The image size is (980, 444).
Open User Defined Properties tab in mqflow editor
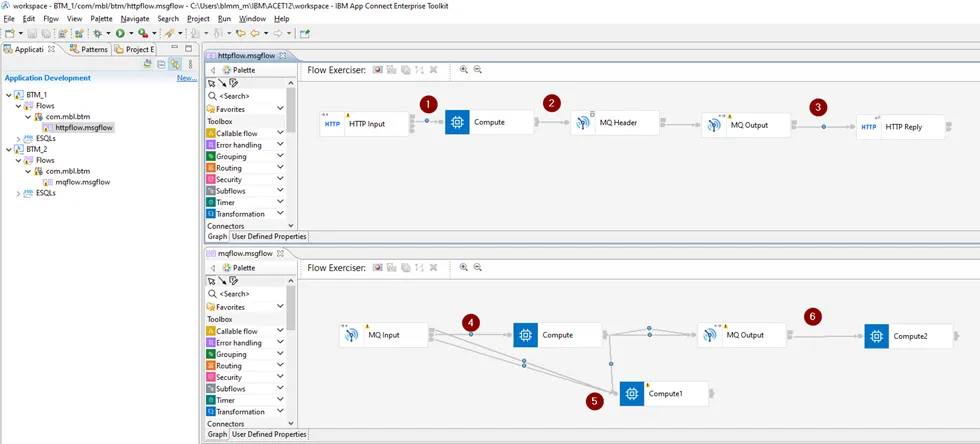[x=269, y=434]
